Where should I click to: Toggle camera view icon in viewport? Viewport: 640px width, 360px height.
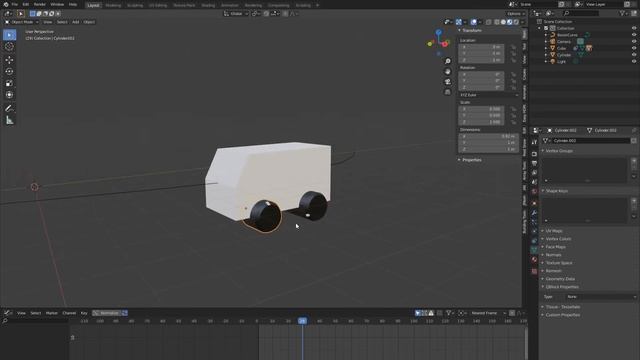[x=448, y=82]
